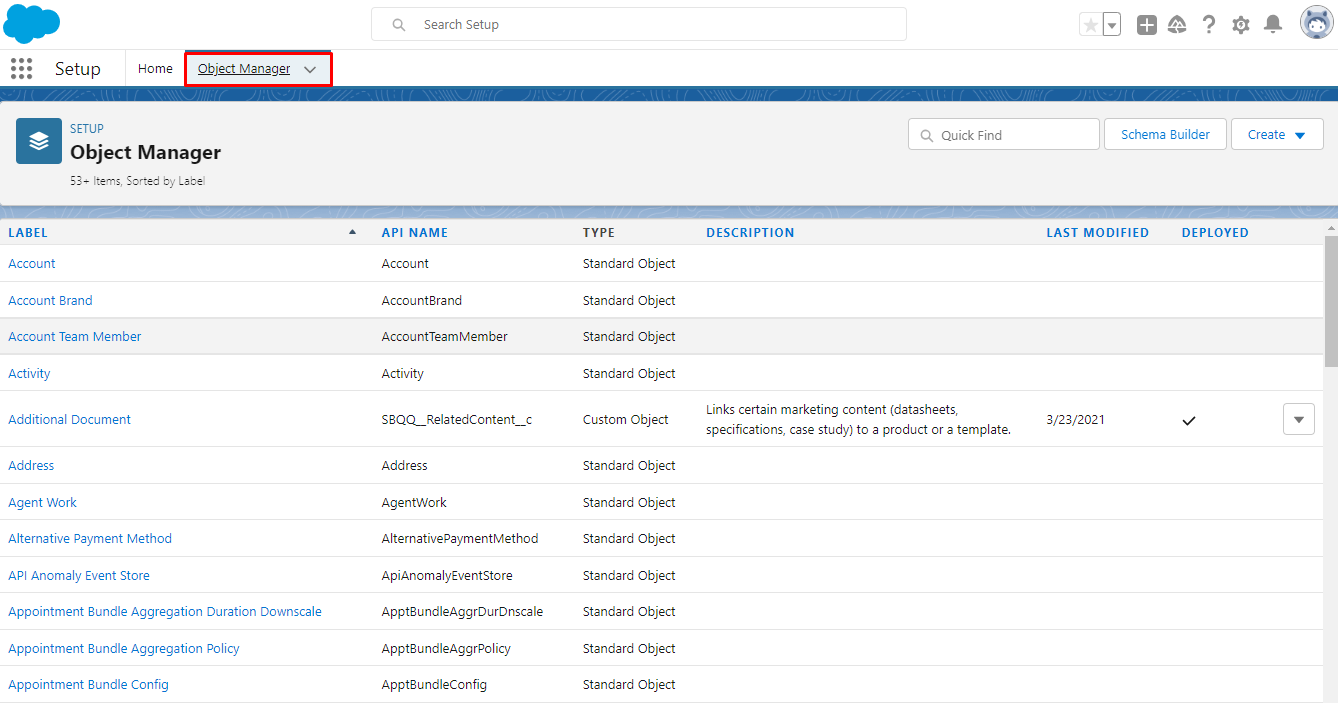Click the Object Manager layers icon
The image size is (1338, 703).
[x=39, y=141]
